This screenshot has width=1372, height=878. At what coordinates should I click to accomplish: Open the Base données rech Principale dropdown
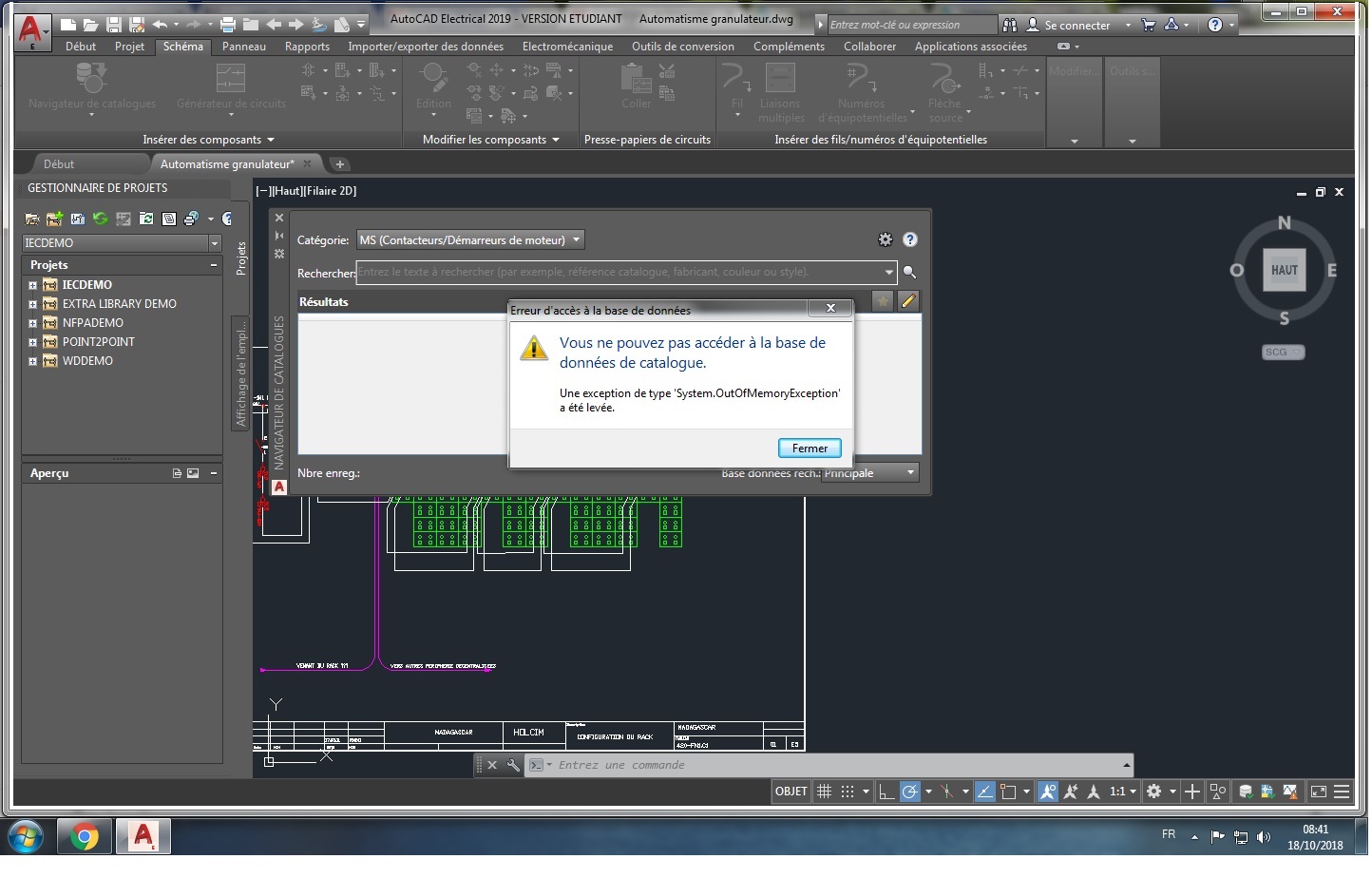870,472
